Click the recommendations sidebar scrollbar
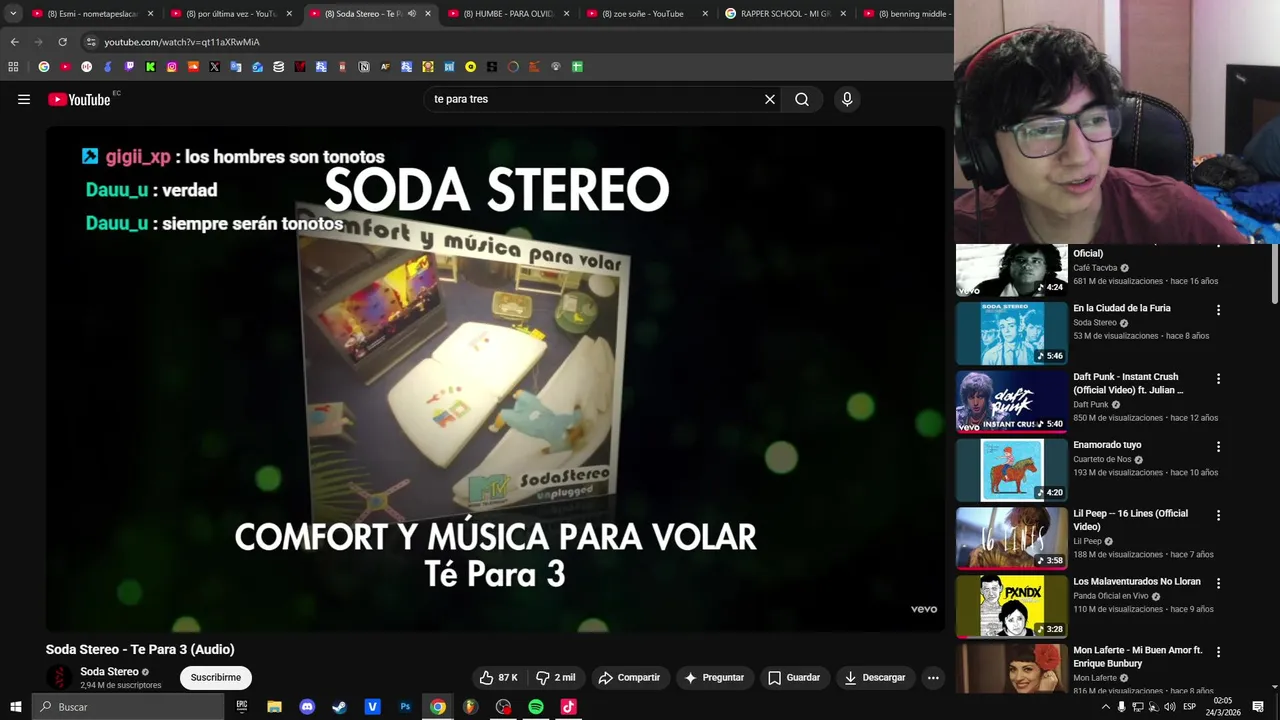Image resolution: width=1280 pixels, height=720 pixels. pos(1274,273)
